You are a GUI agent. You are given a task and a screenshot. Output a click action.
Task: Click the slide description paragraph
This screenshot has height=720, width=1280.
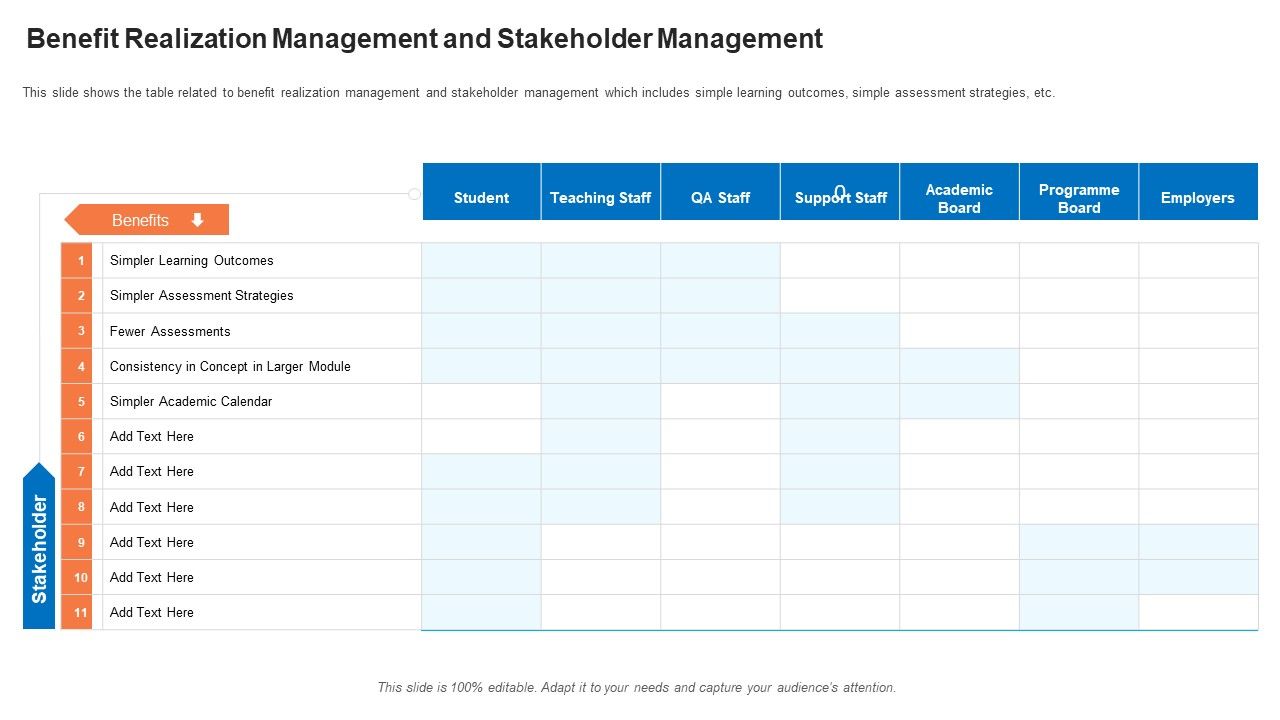[x=539, y=93]
